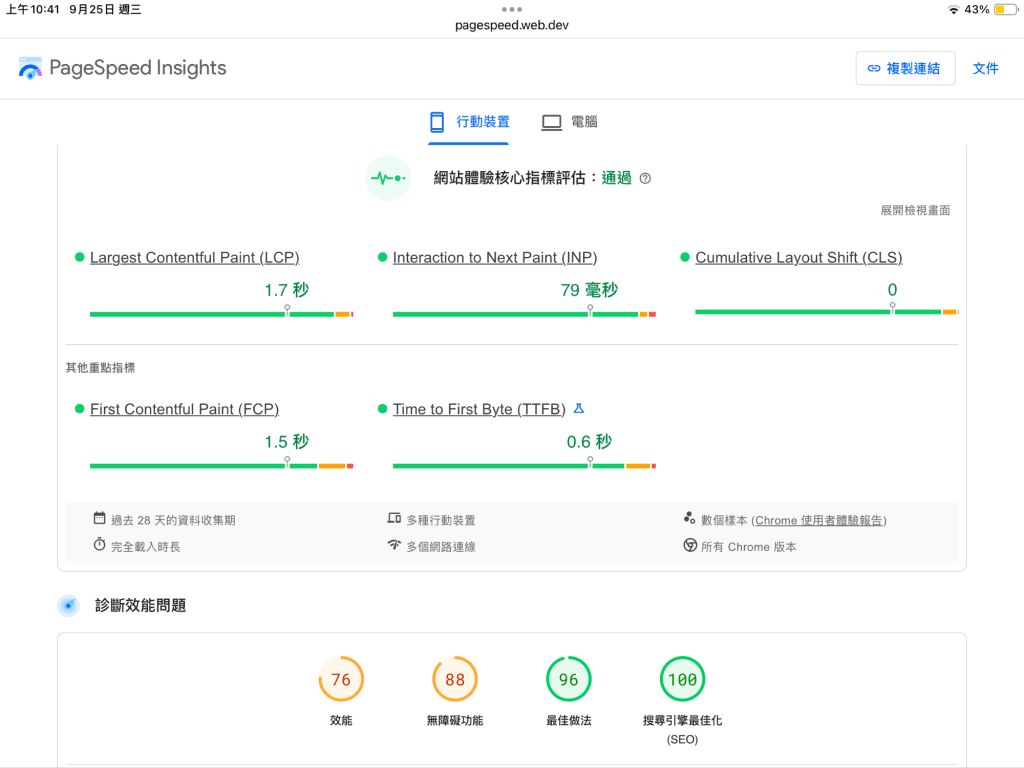The height and width of the screenshot is (768, 1024).
Task: Click the 無障礙功能 score gauge showing 88
Action: click(455, 680)
